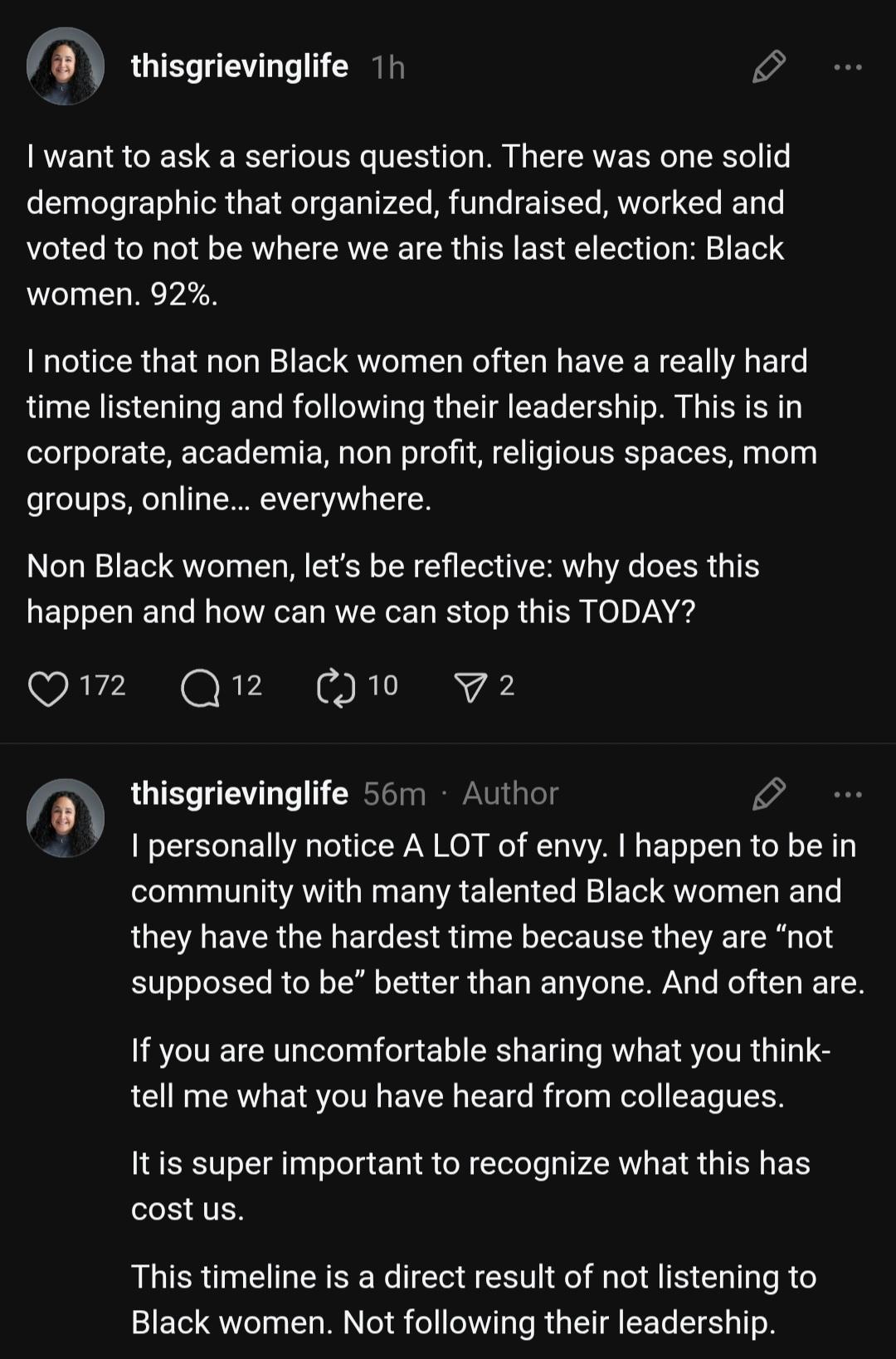The image size is (896, 1359).
Task: Open more options on the author reply
Action: tap(848, 795)
